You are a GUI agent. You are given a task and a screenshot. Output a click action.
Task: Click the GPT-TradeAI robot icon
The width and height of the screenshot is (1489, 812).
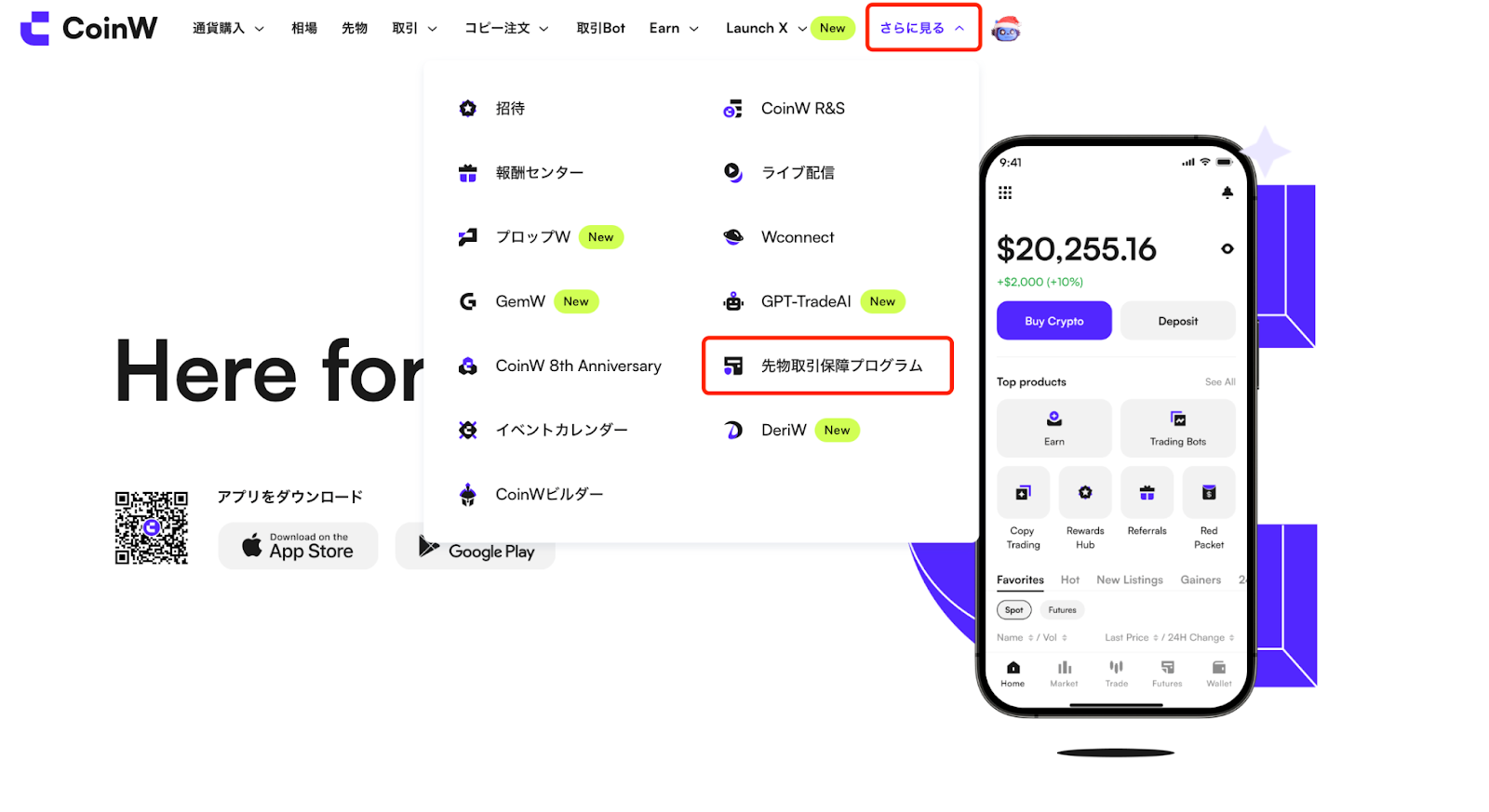(733, 301)
